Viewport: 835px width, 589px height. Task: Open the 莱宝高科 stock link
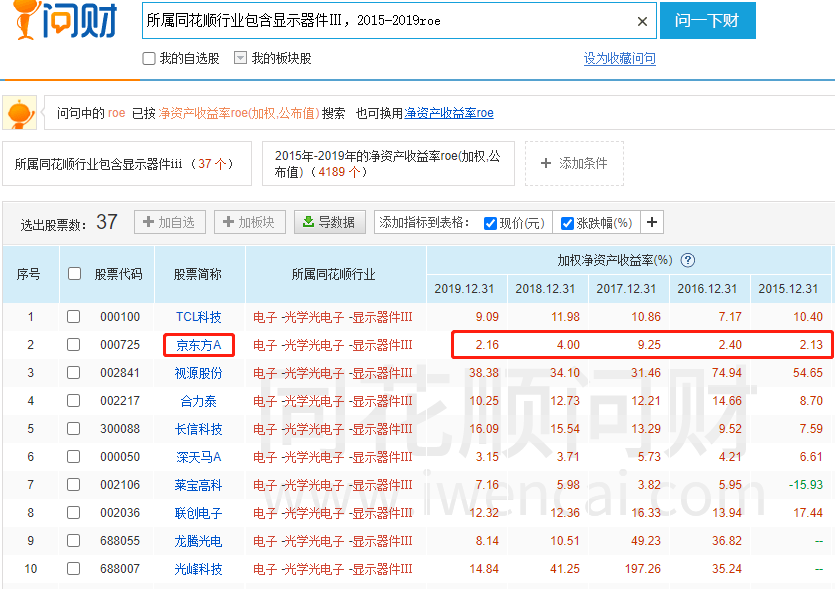pyautogui.click(x=199, y=485)
